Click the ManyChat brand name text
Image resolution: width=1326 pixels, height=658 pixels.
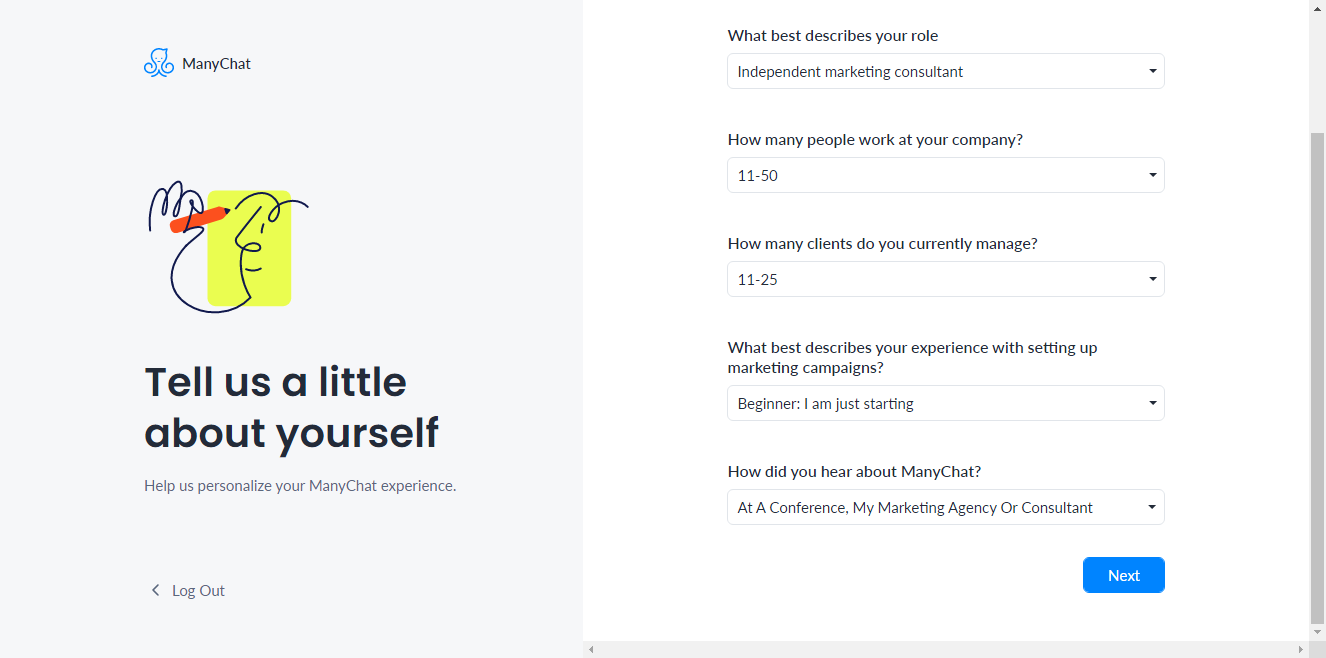coord(216,63)
